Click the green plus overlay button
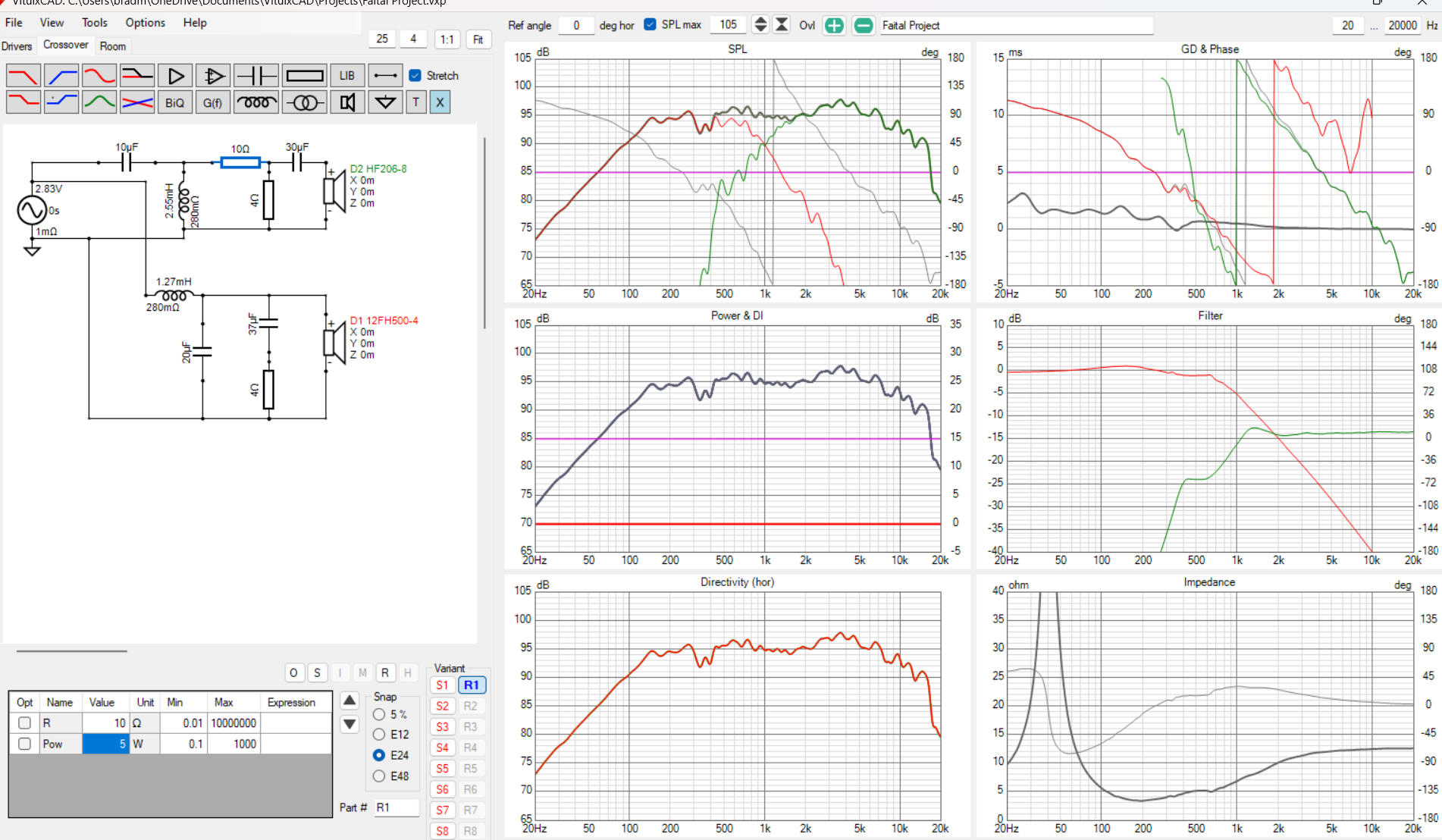This screenshot has height=840, width=1442. tap(834, 25)
